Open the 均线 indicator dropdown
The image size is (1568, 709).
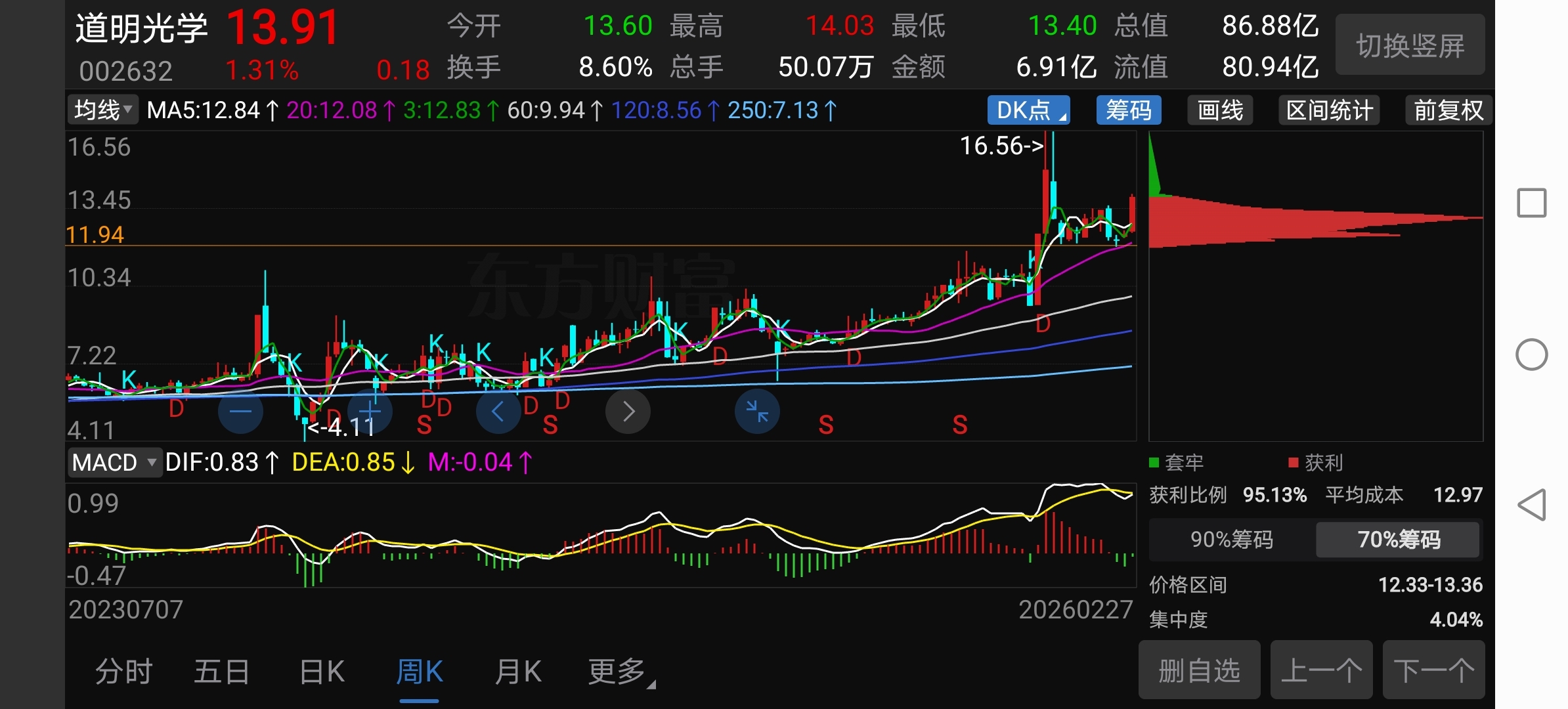pyautogui.click(x=102, y=110)
